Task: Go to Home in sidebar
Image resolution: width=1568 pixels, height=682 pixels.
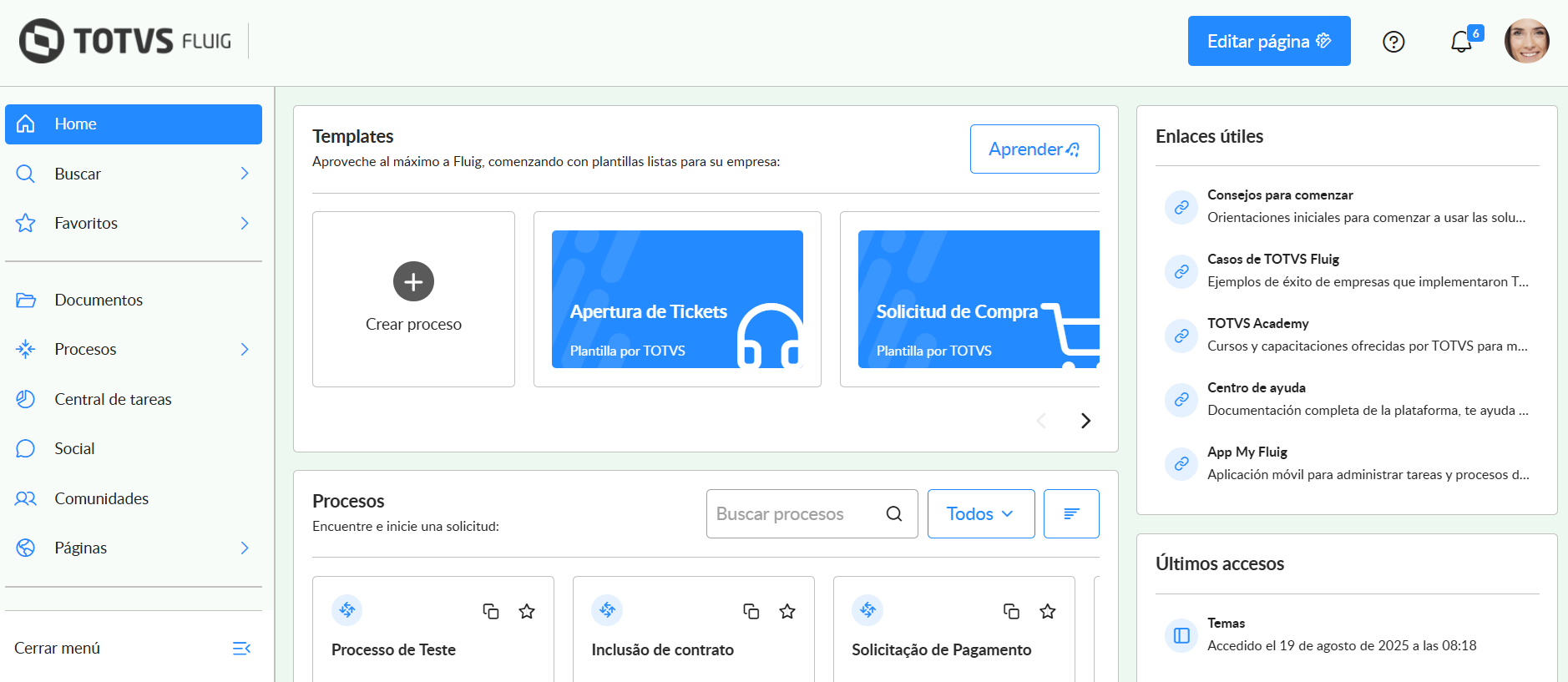Action: (x=134, y=124)
